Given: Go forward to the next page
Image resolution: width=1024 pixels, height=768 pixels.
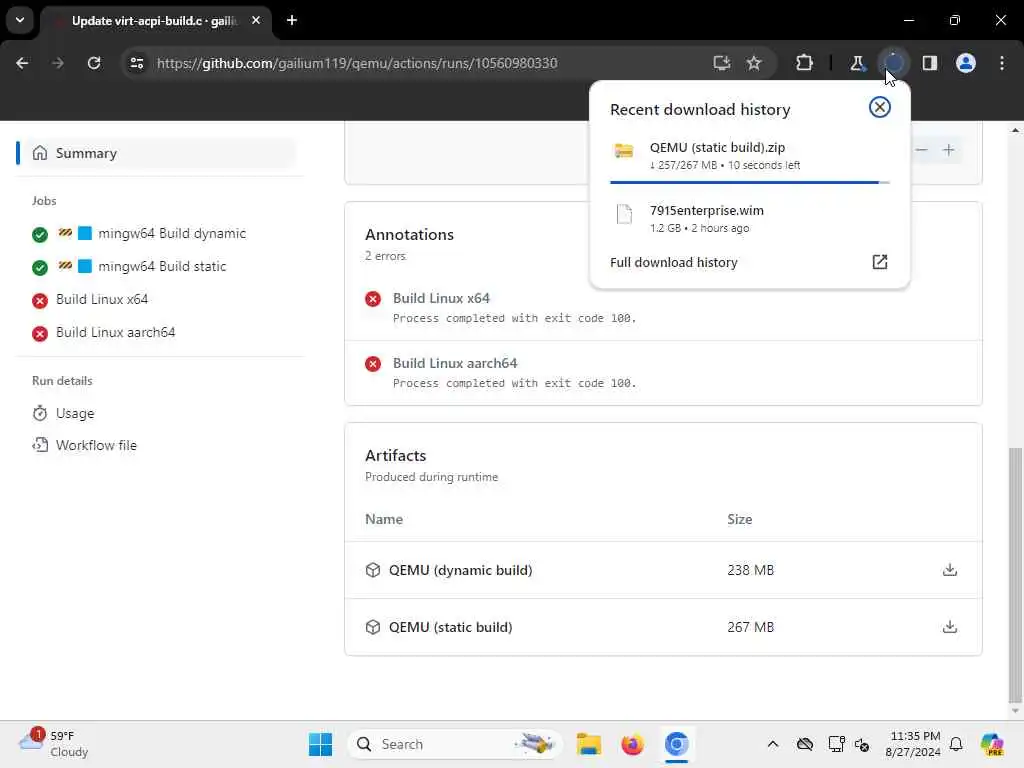Looking at the screenshot, I should click(58, 63).
